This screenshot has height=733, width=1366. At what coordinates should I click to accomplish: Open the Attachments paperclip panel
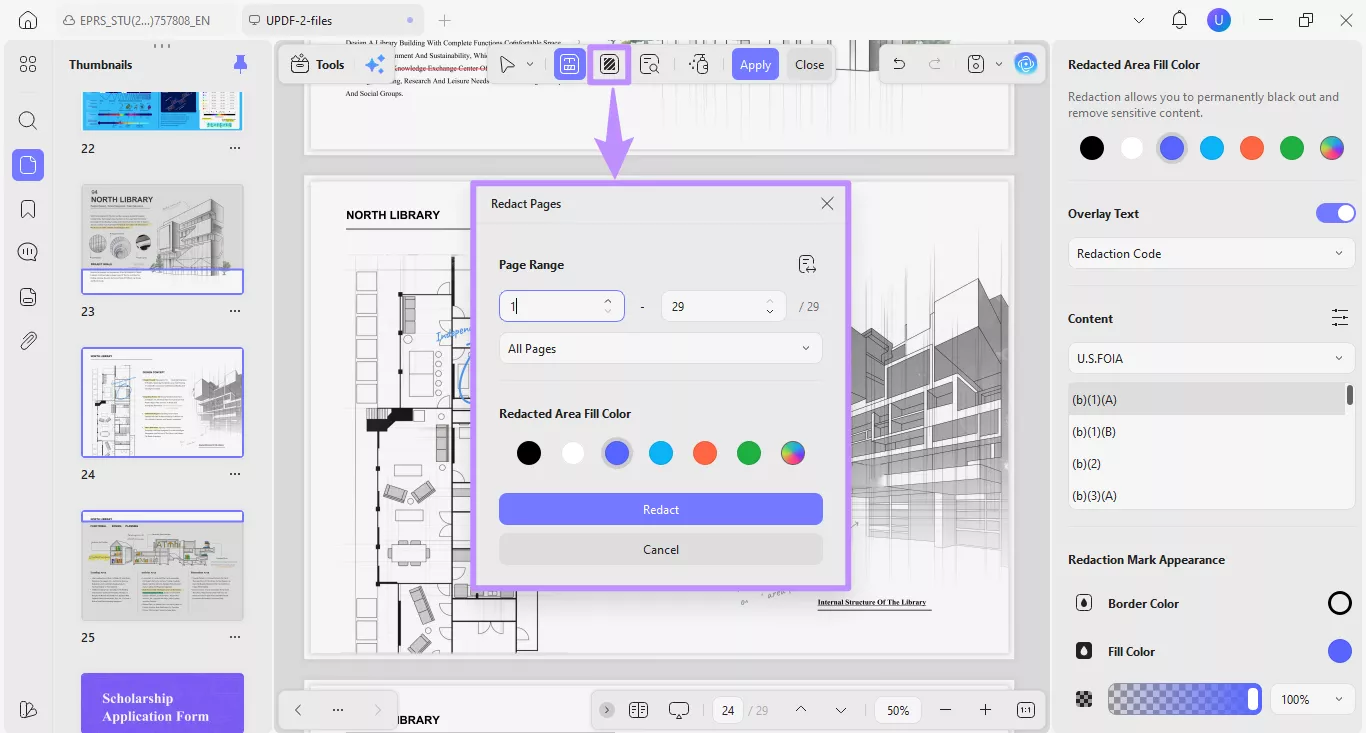point(28,341)
